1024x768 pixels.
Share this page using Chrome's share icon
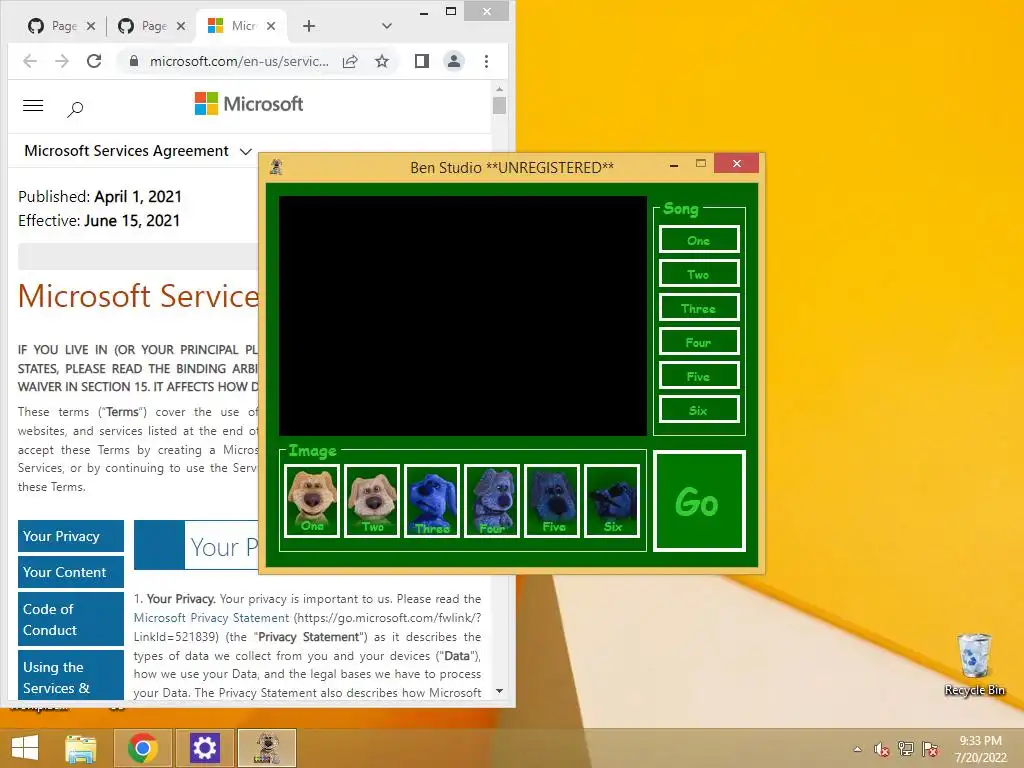pos(350,61)
